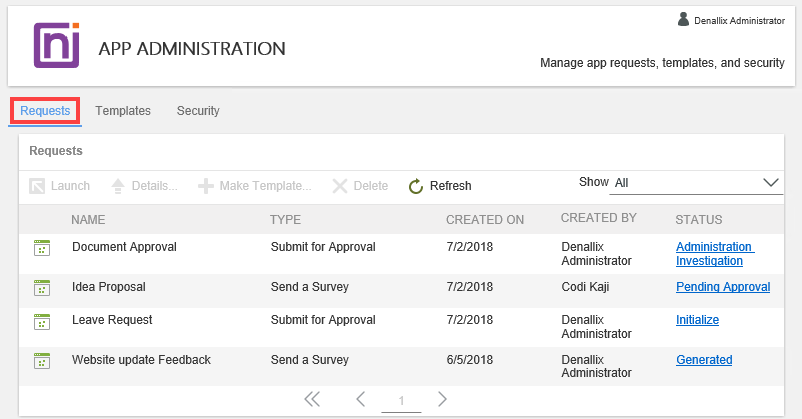
Task: Click the Generated status link
Action: click(x=704, y=360)
